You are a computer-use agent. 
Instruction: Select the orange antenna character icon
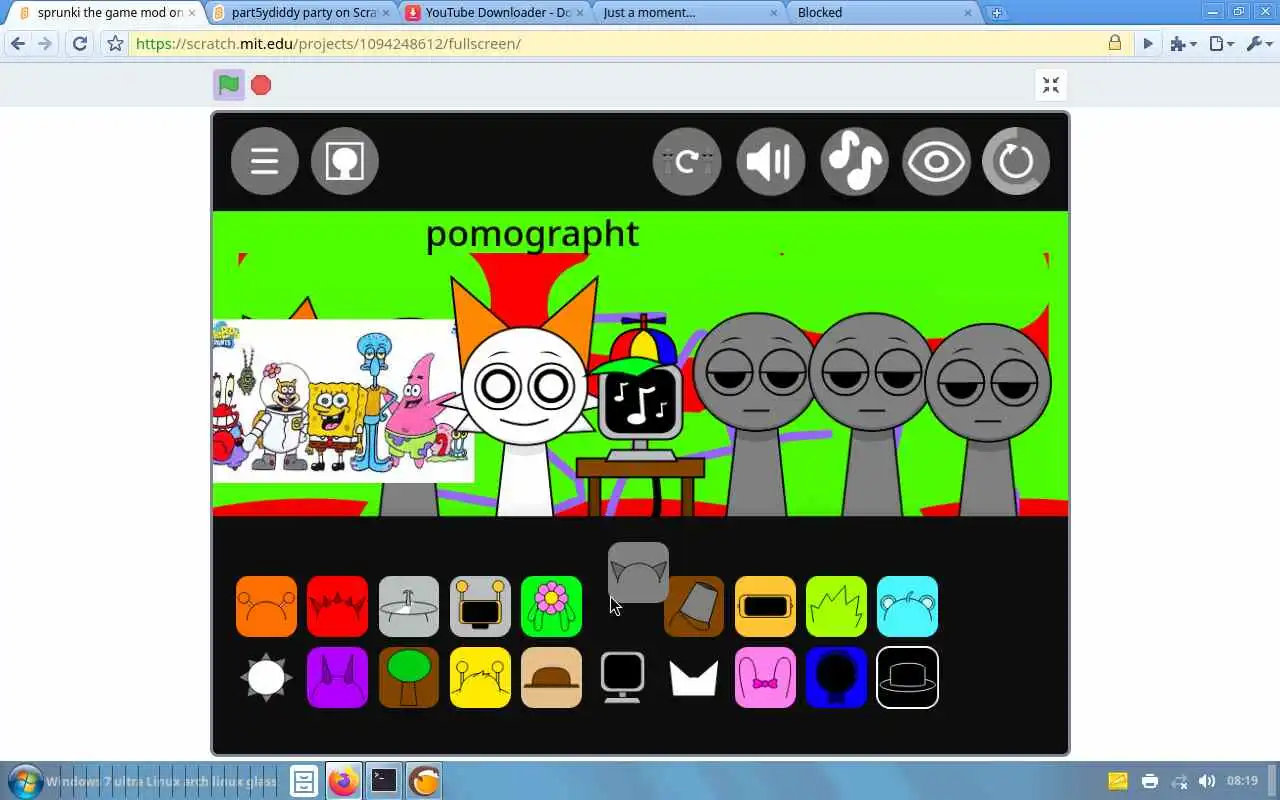click(266, 606)
